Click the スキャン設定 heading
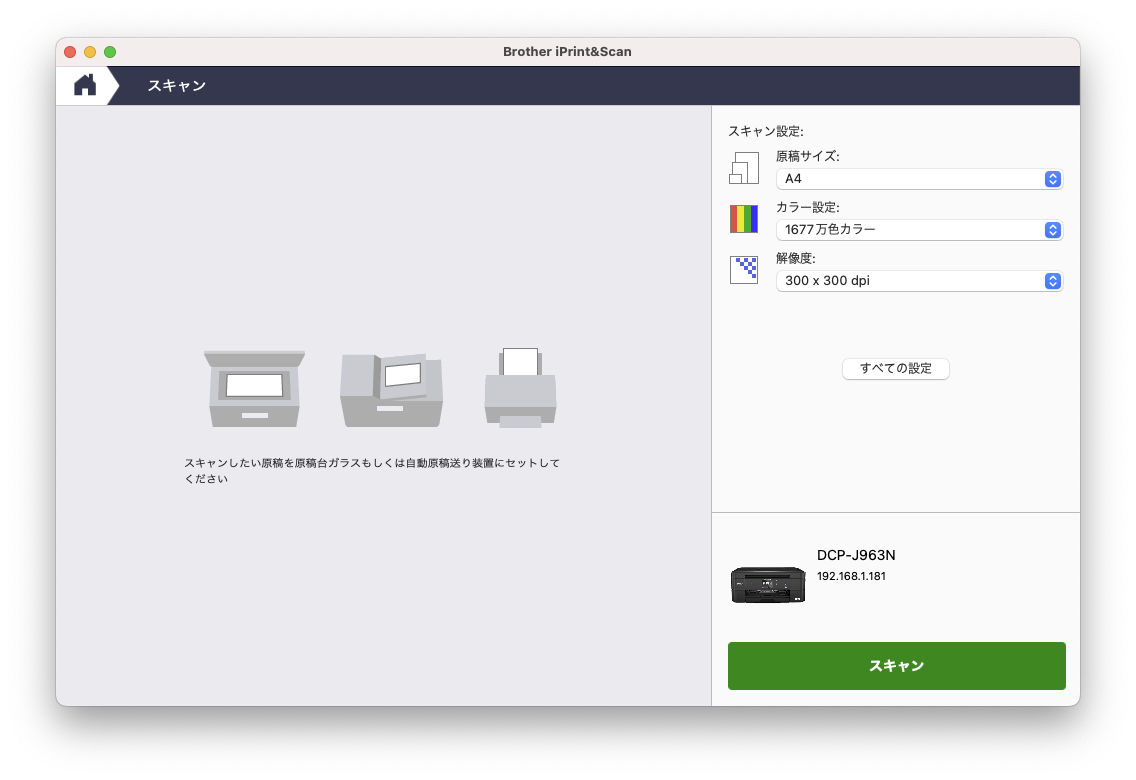 tap(766, 131)
